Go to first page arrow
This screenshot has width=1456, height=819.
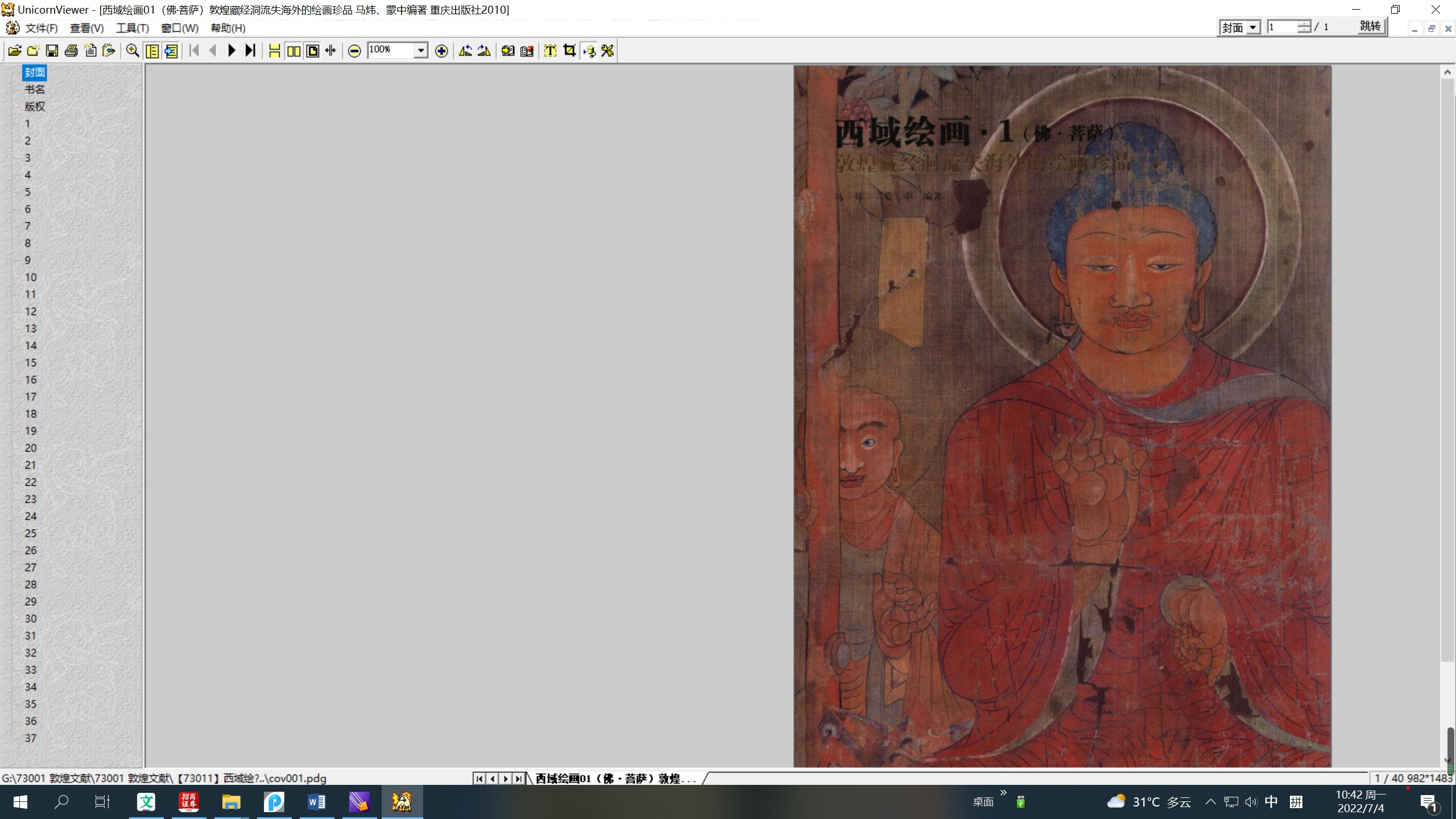point(194,51)
